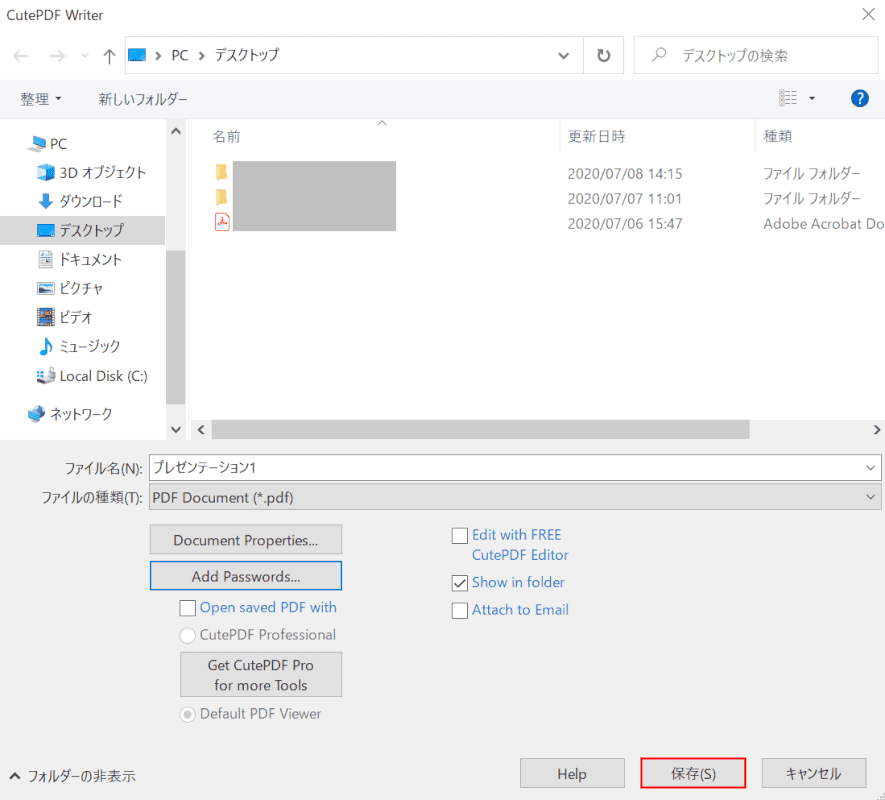Click the 保存(S) save button
Viewport: 885px width, 800px height.
pyautogui.click(x=693, y=773)
